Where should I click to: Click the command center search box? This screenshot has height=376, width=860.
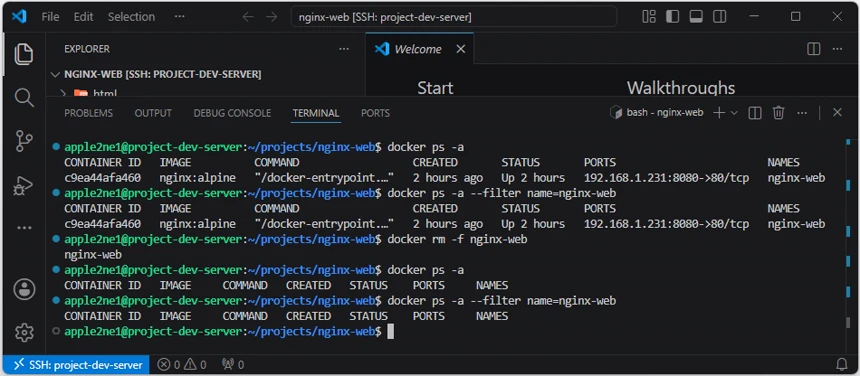[453, 17]
